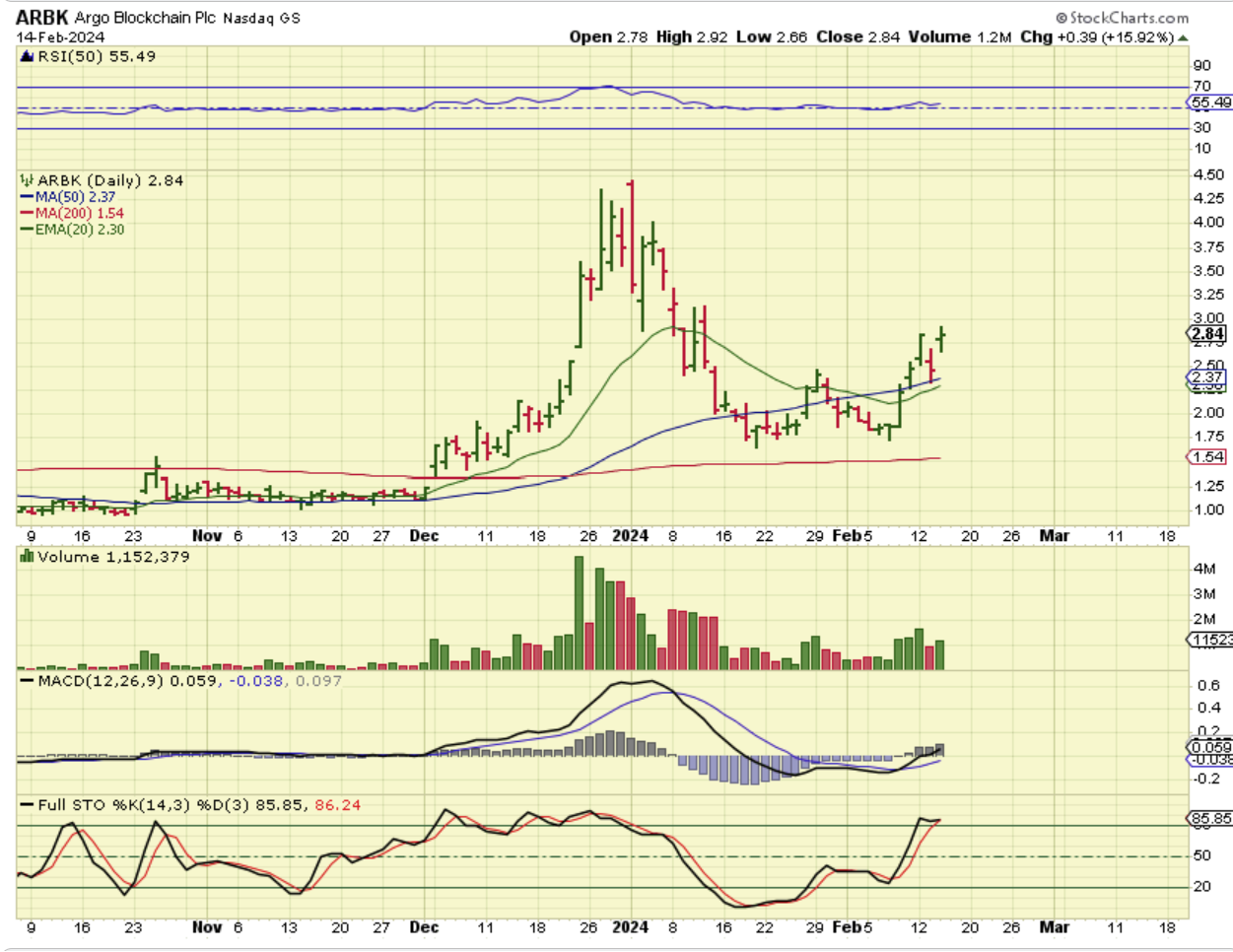Click the indicator icon beside RSI(50) label
The image size is (1233, 952).
pyautogui.click(x=27, y=56)
